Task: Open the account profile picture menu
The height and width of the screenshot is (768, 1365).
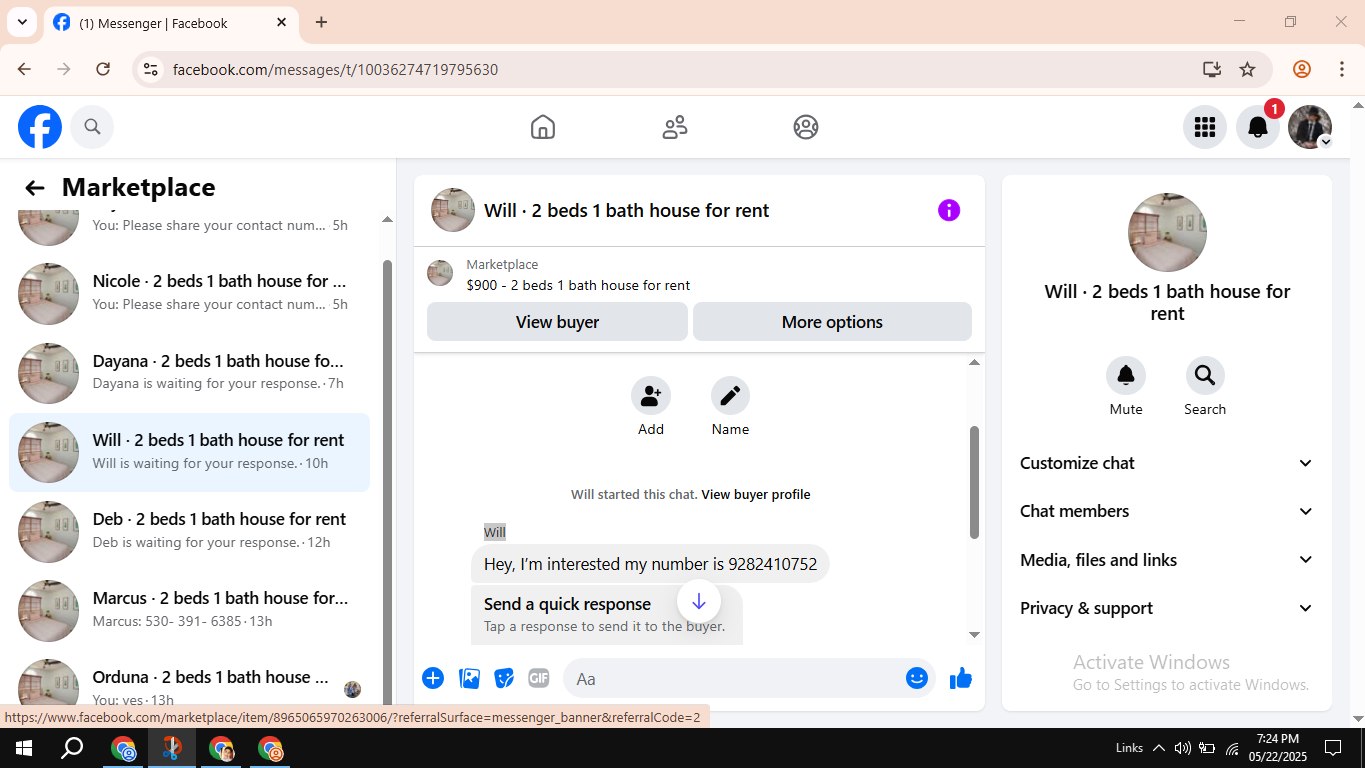Action: point(1310,127)
